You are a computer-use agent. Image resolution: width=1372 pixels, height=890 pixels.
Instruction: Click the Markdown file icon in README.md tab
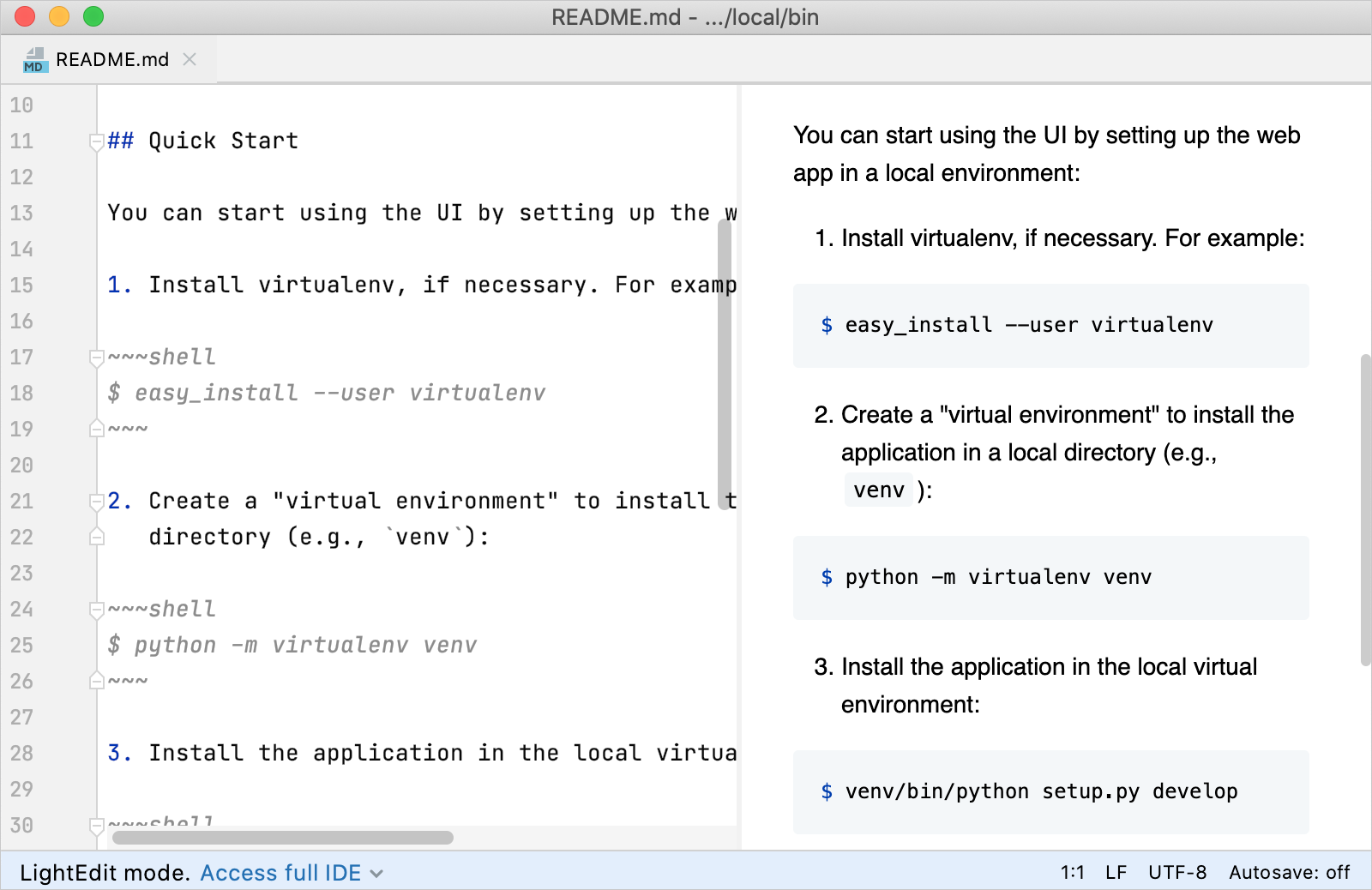(34, 60)
